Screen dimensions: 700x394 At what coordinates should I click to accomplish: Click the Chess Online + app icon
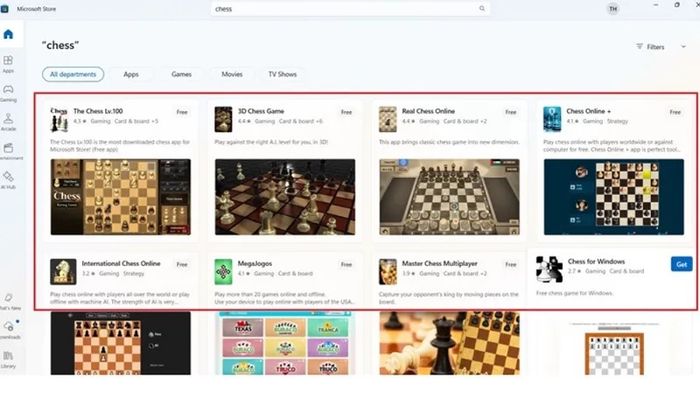click(552, 119)
